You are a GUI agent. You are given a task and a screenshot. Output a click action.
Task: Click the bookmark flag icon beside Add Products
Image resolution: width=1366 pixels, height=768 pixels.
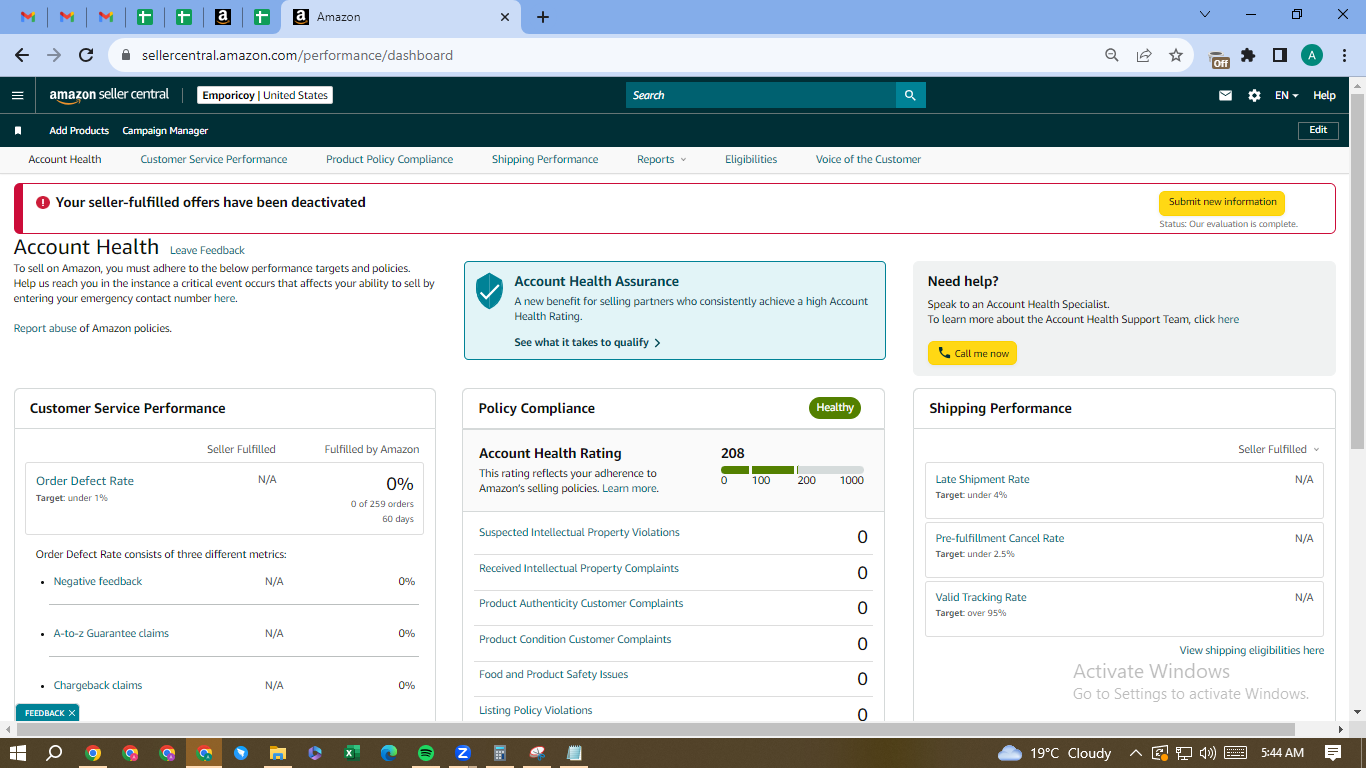coord(17,131)
